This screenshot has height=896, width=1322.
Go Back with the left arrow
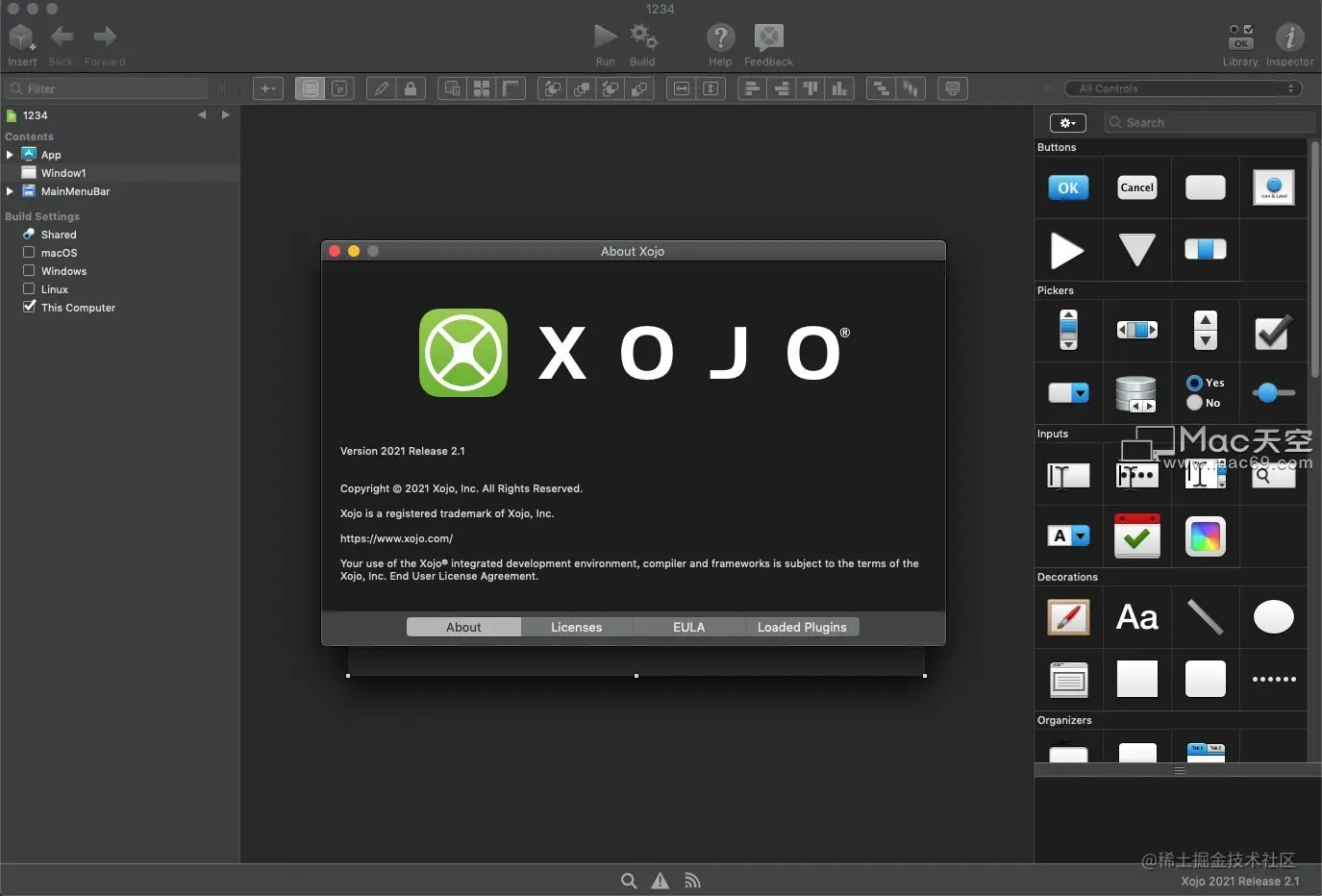pyautogui.click(x=62, y=37)
